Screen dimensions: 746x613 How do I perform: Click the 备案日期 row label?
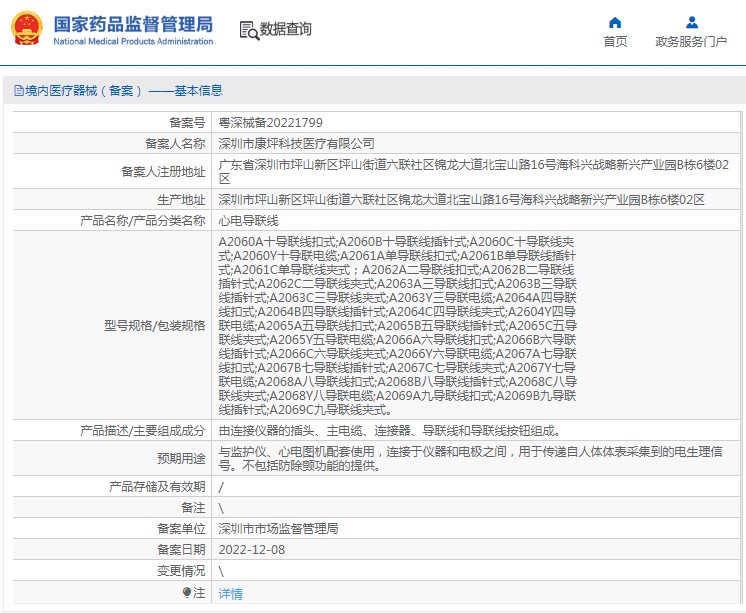pyautogui.click(x=181, y=550)
